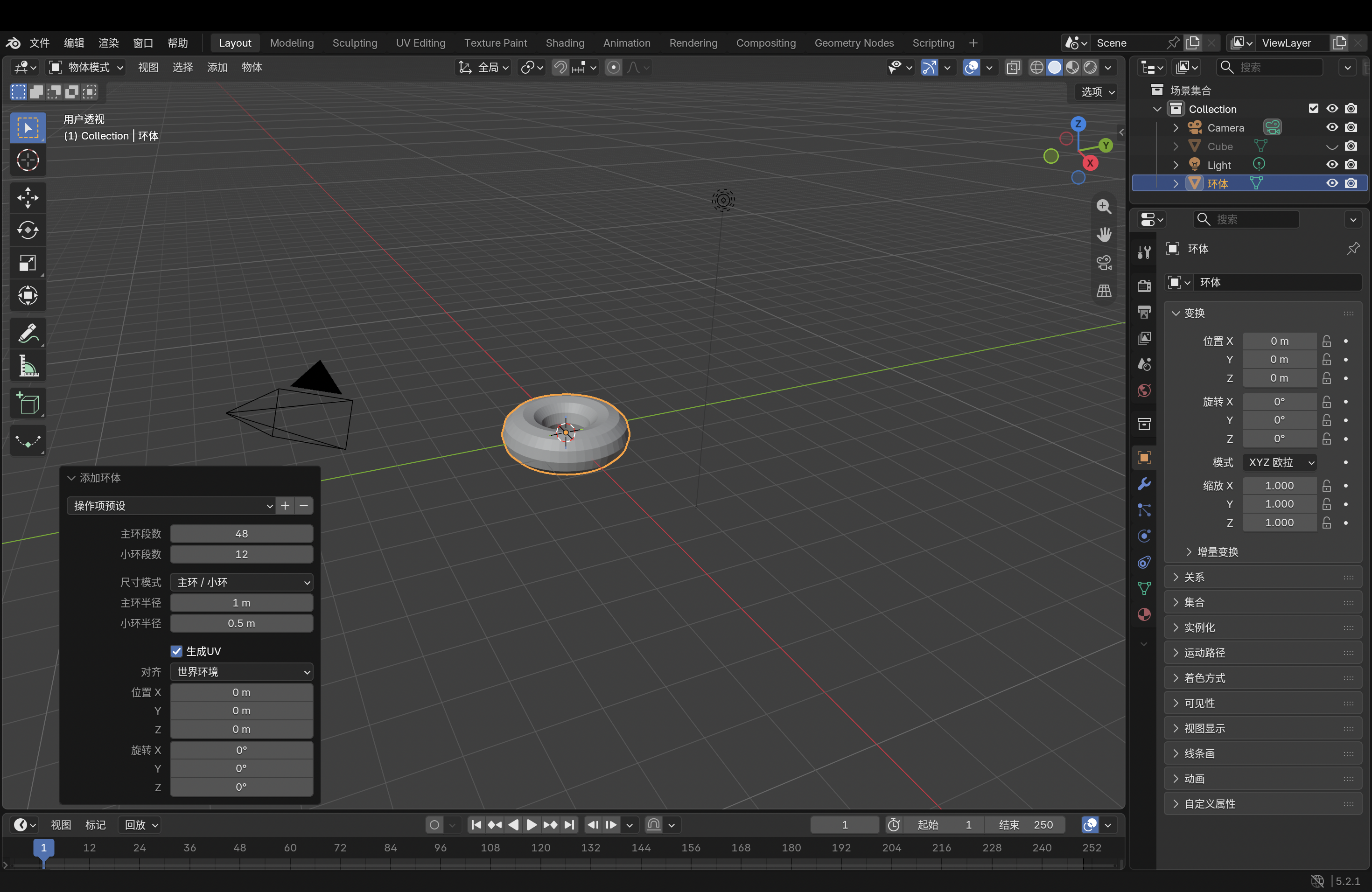Click the 小环半径 0.5 m field

click(242, 623)
